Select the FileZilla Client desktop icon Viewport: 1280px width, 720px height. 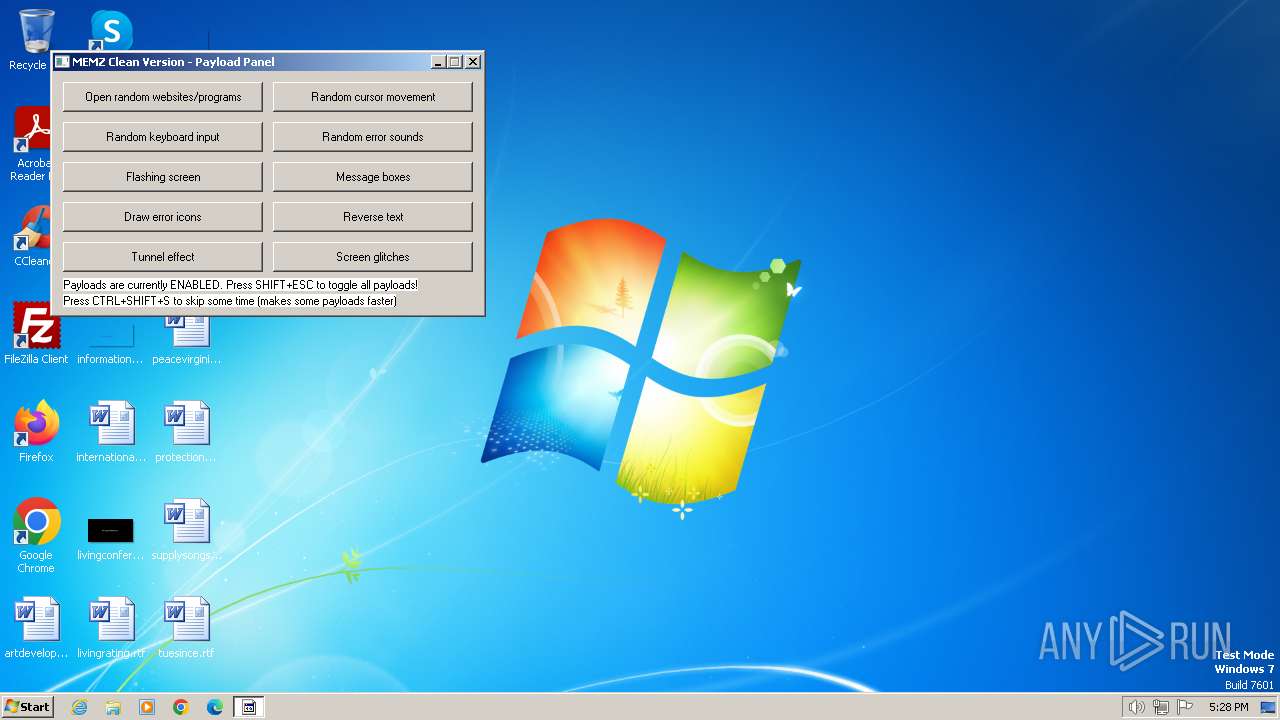click(x=36, y=333)
